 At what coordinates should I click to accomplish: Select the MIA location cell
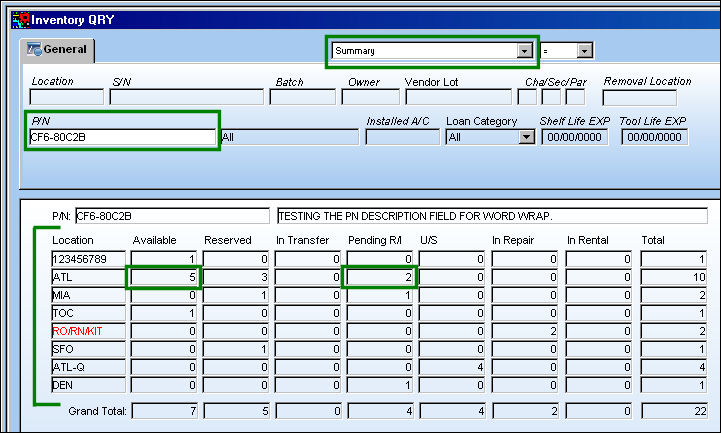89,295
